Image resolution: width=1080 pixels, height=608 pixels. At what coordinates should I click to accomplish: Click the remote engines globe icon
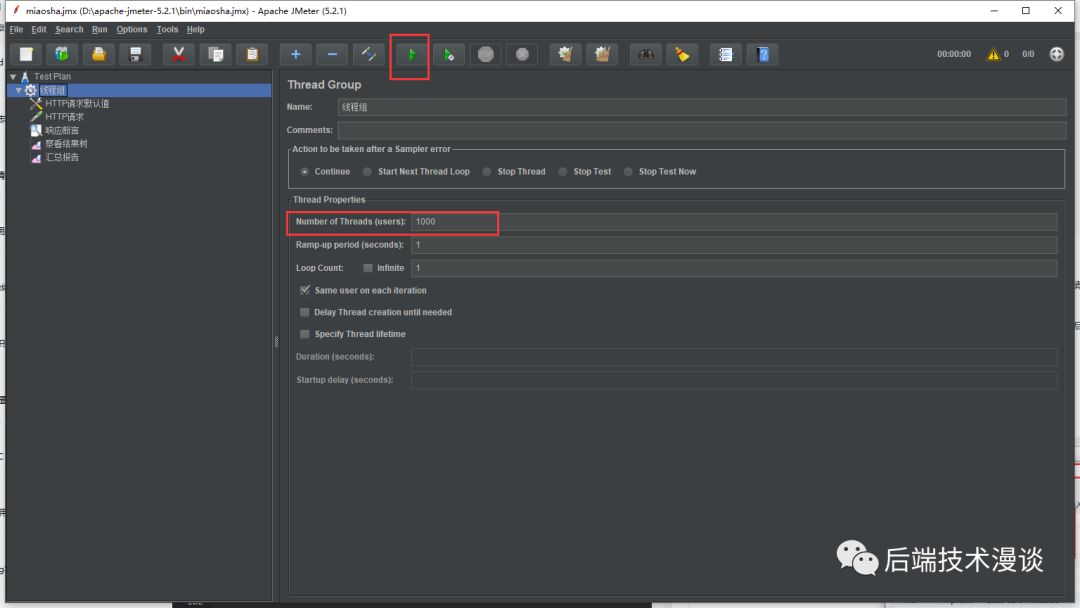click(1056, 54)
